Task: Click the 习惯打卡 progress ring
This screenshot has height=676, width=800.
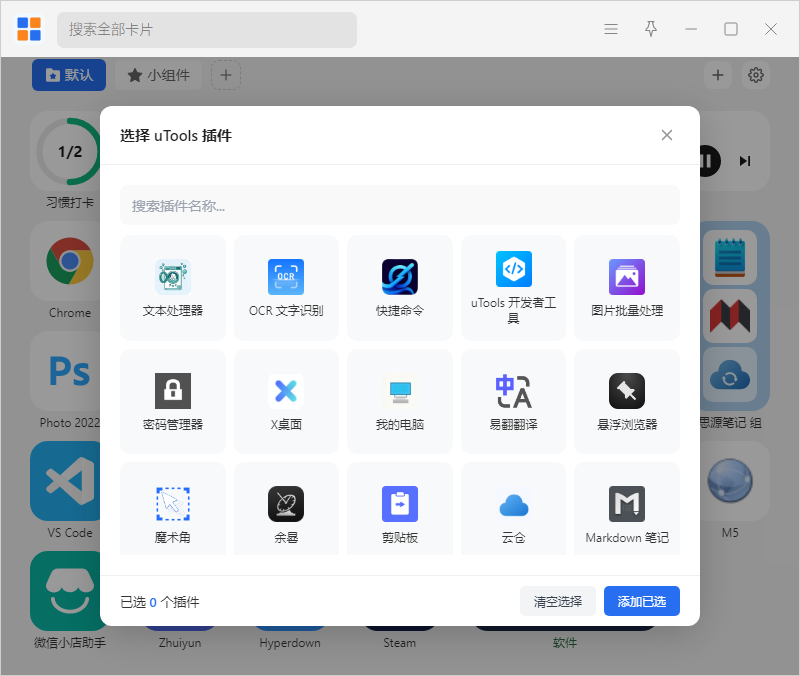Action: [x=69, y=152]
